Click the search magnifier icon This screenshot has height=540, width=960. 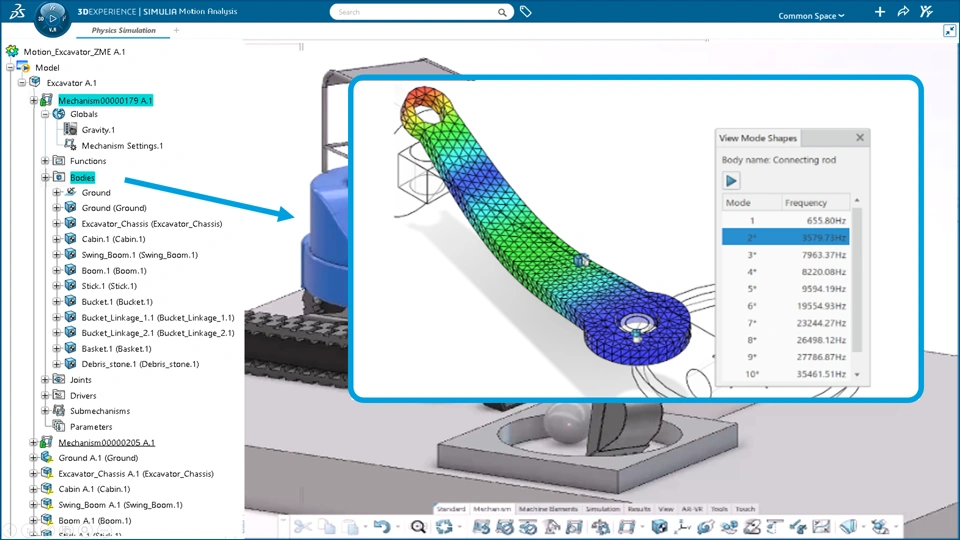click(x=502, y=12)
